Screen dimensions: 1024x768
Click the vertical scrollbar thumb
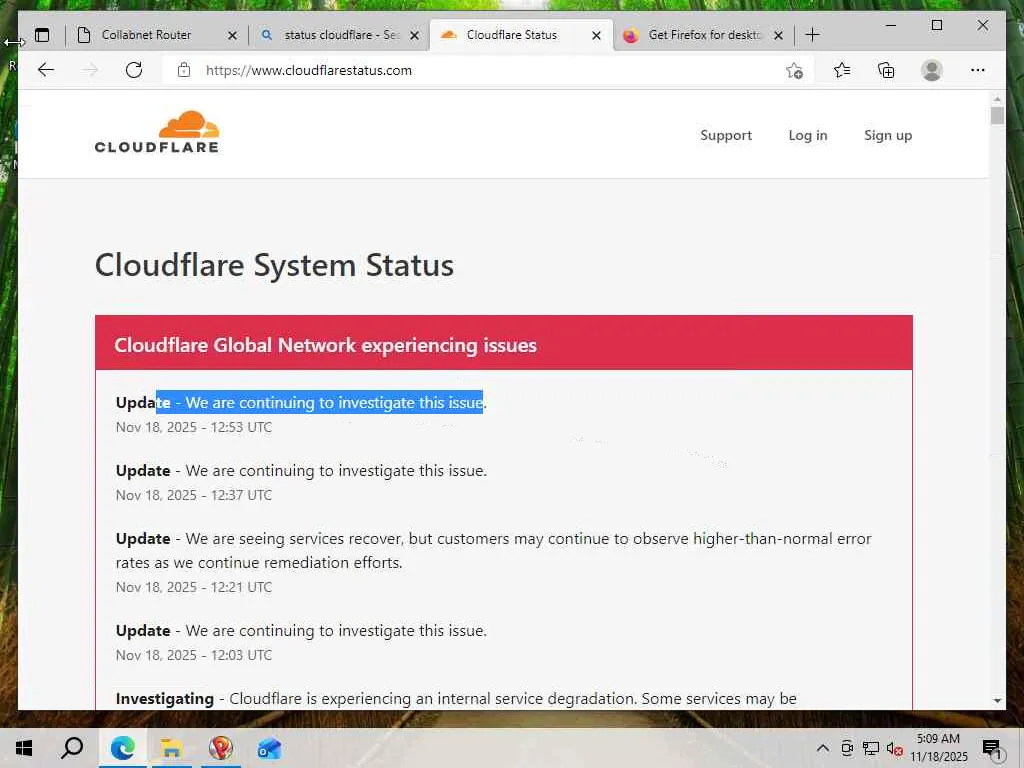(x=997, y=116)
